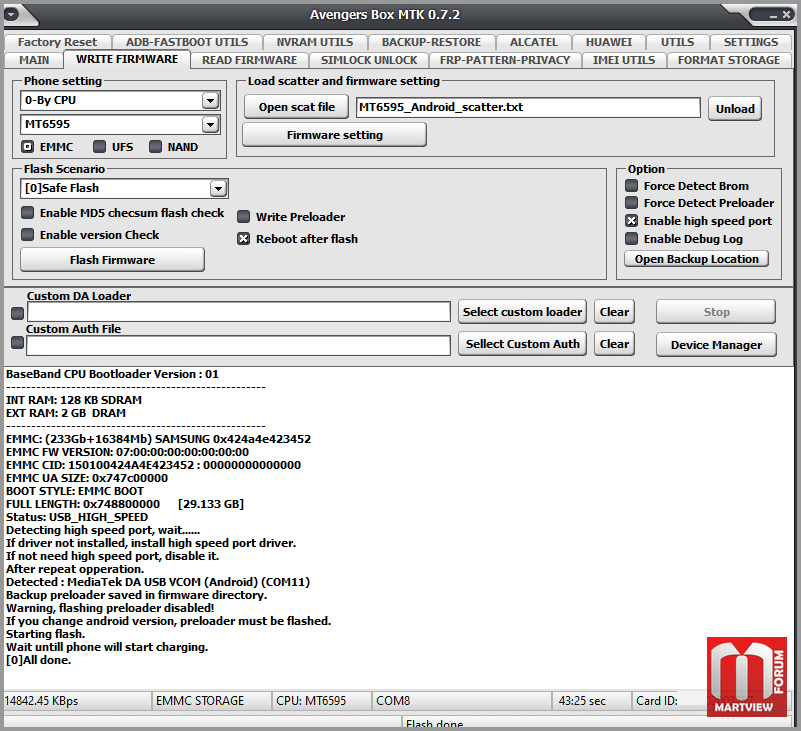Expand the 0-By CPU dropdown

click(x=210, y=100)
